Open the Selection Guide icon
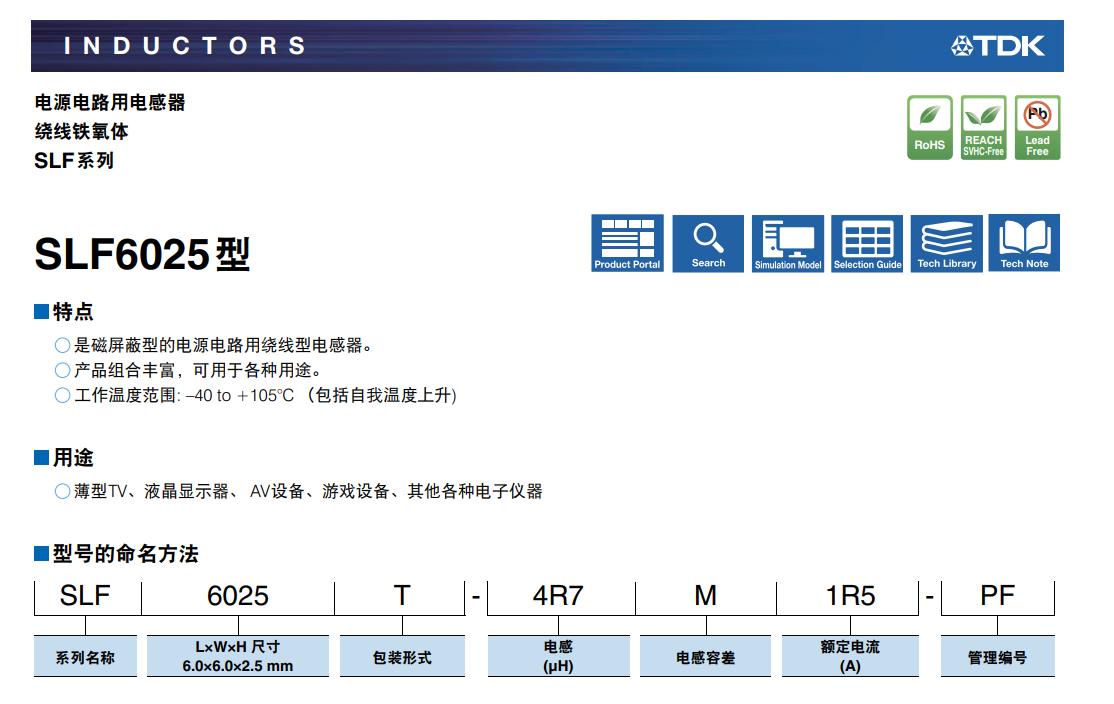1114x704 pixels. [867, 243]
